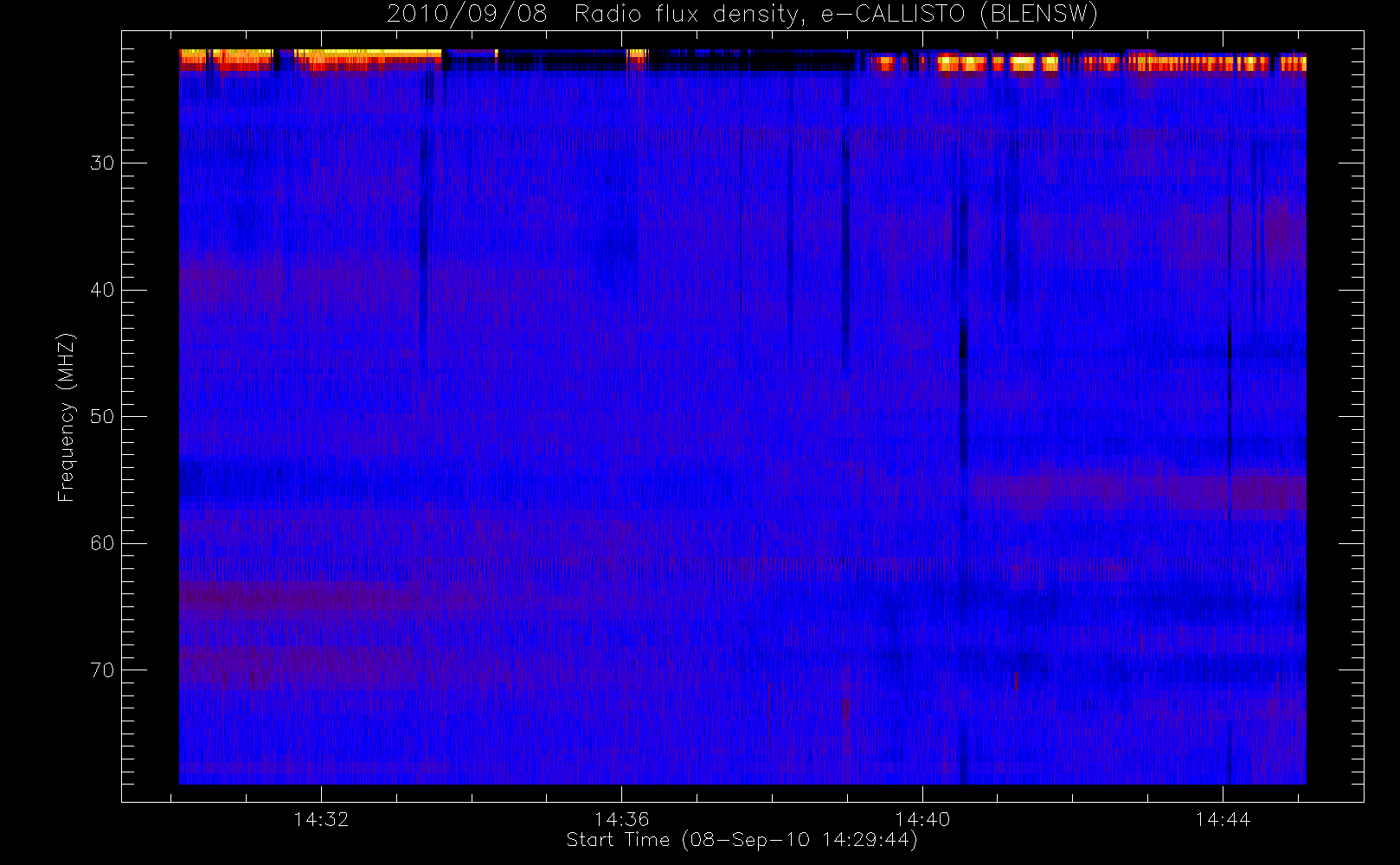The height and width of the screenshot is (865, 1400).
Task: Select the 14:40 time axis label
Action: pyautogui.click(x=922, y=819)
